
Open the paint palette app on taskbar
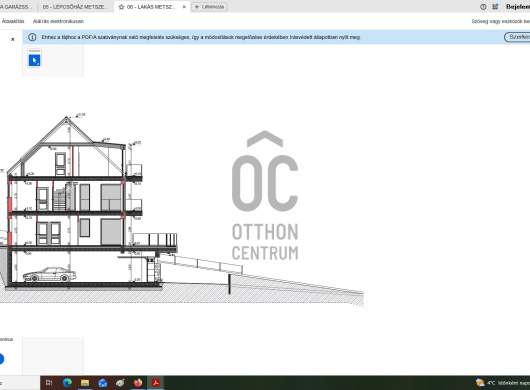pos(120,383)
